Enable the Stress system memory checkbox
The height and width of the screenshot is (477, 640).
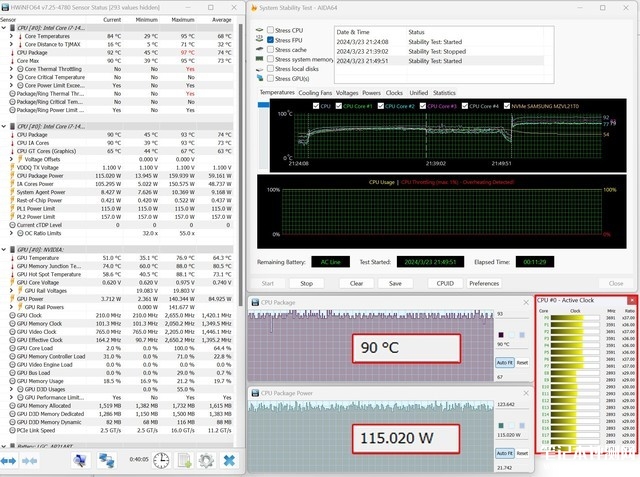coord(270,59)
